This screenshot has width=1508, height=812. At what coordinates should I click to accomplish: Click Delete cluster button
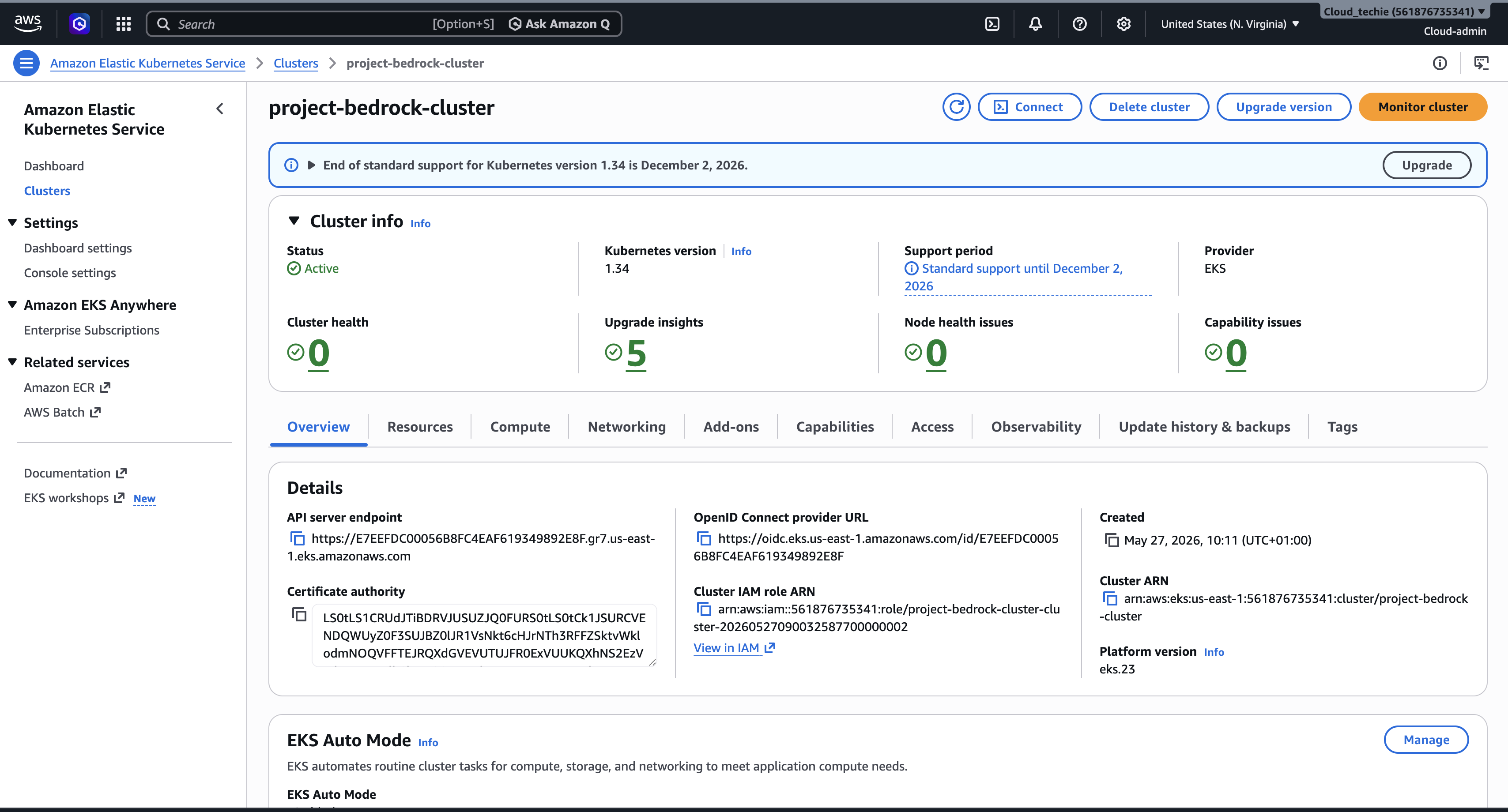[x=1149, y=107]
